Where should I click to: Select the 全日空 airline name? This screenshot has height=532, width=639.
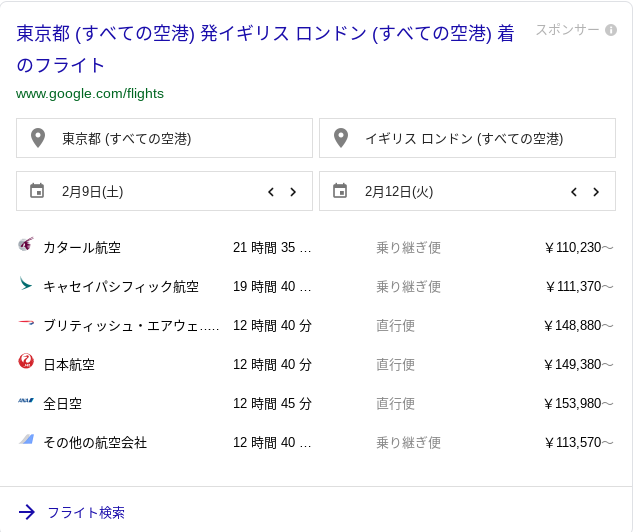tap(63, 404)
